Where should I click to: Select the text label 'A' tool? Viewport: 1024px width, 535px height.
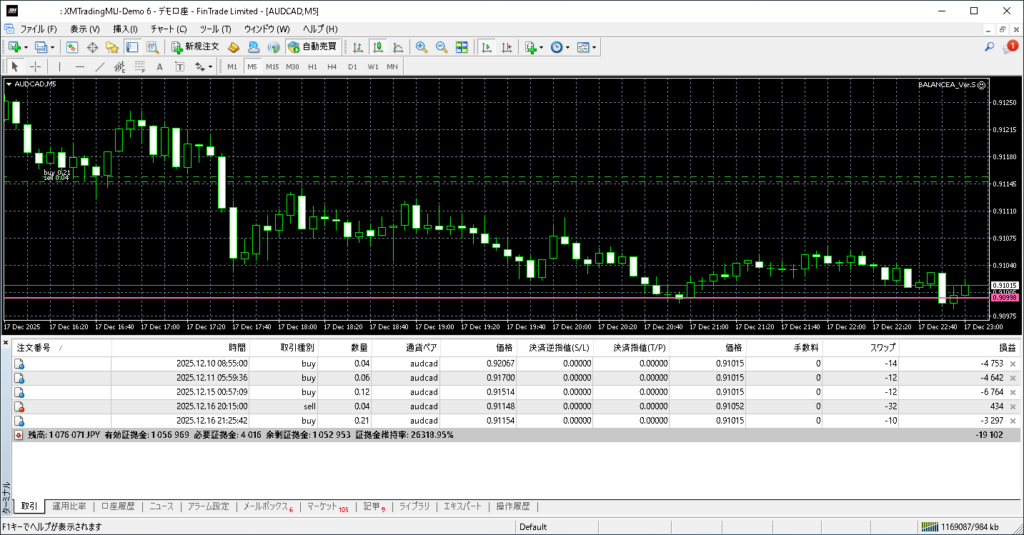pos(160,67)
